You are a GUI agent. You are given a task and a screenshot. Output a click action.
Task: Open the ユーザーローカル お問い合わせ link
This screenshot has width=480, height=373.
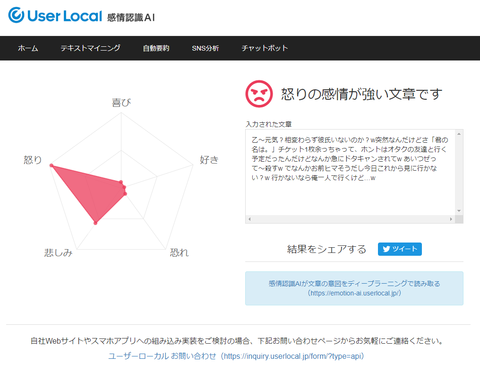(236, 356)
